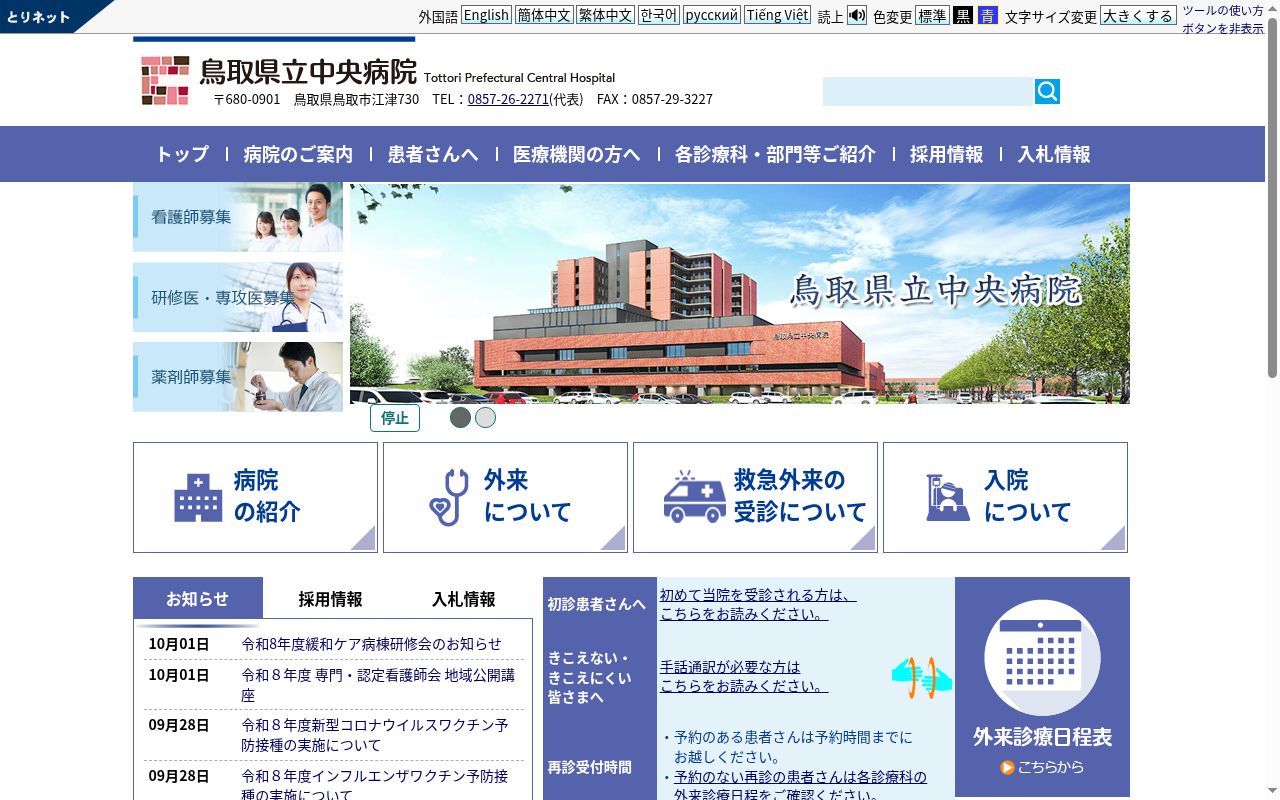Click the orange arrow こちらから icon
This screenshot has width=1280, height=800.
click(x=1008, y=767)
